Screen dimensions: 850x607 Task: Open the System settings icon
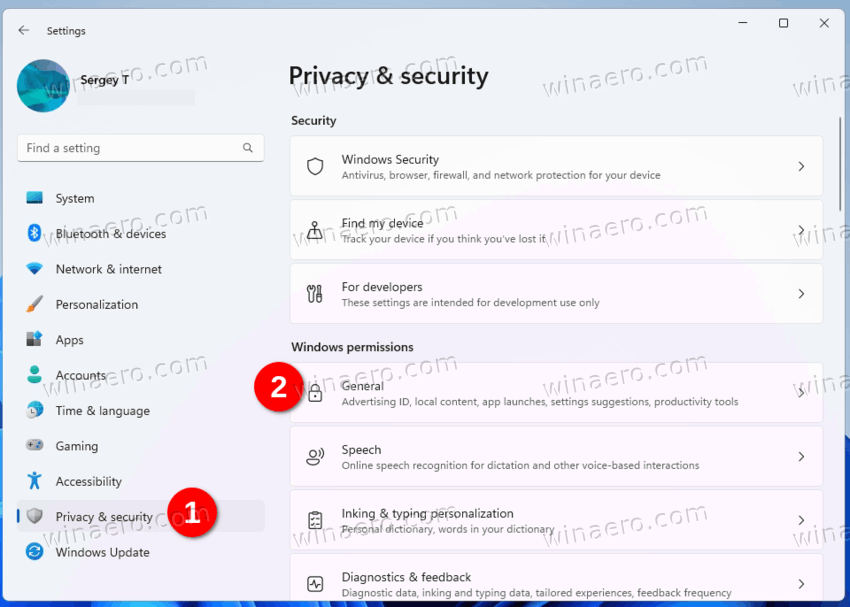pos(34,198)
